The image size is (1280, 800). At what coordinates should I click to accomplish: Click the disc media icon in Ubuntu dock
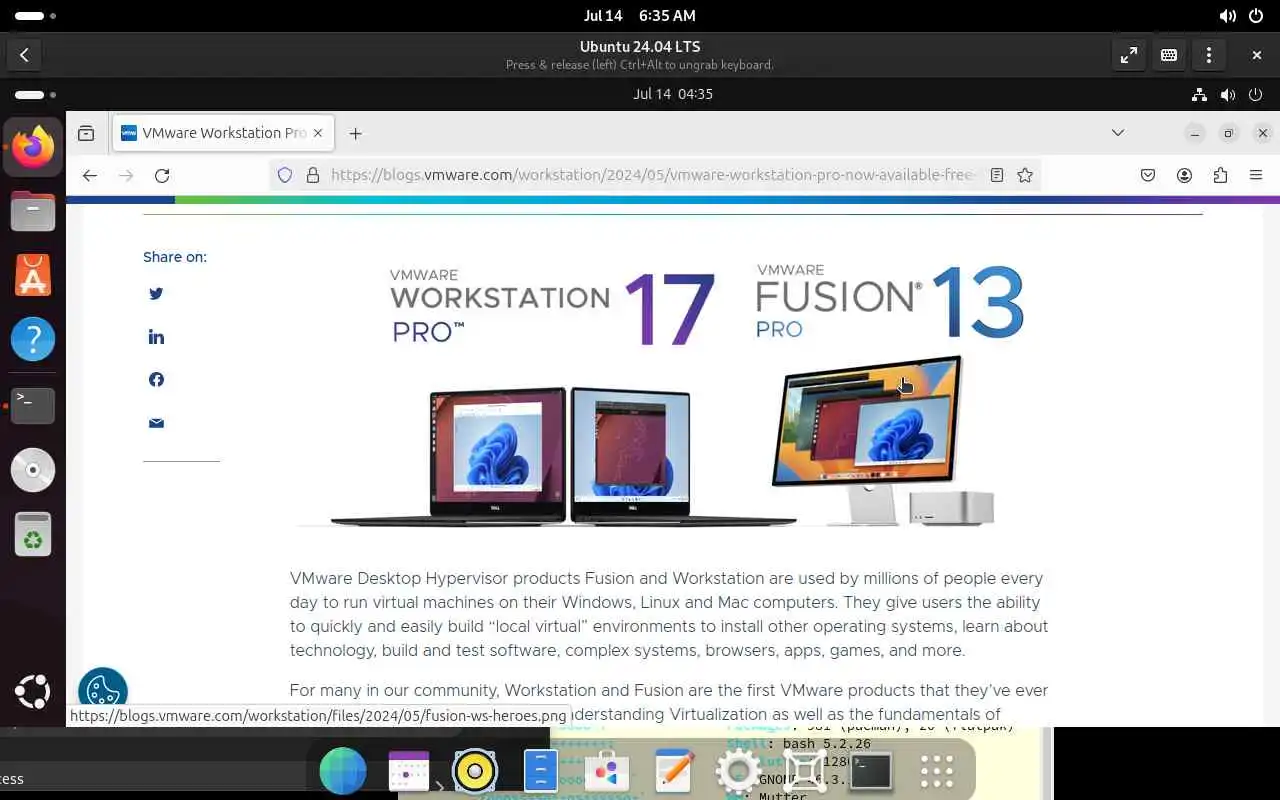point(33,470)
